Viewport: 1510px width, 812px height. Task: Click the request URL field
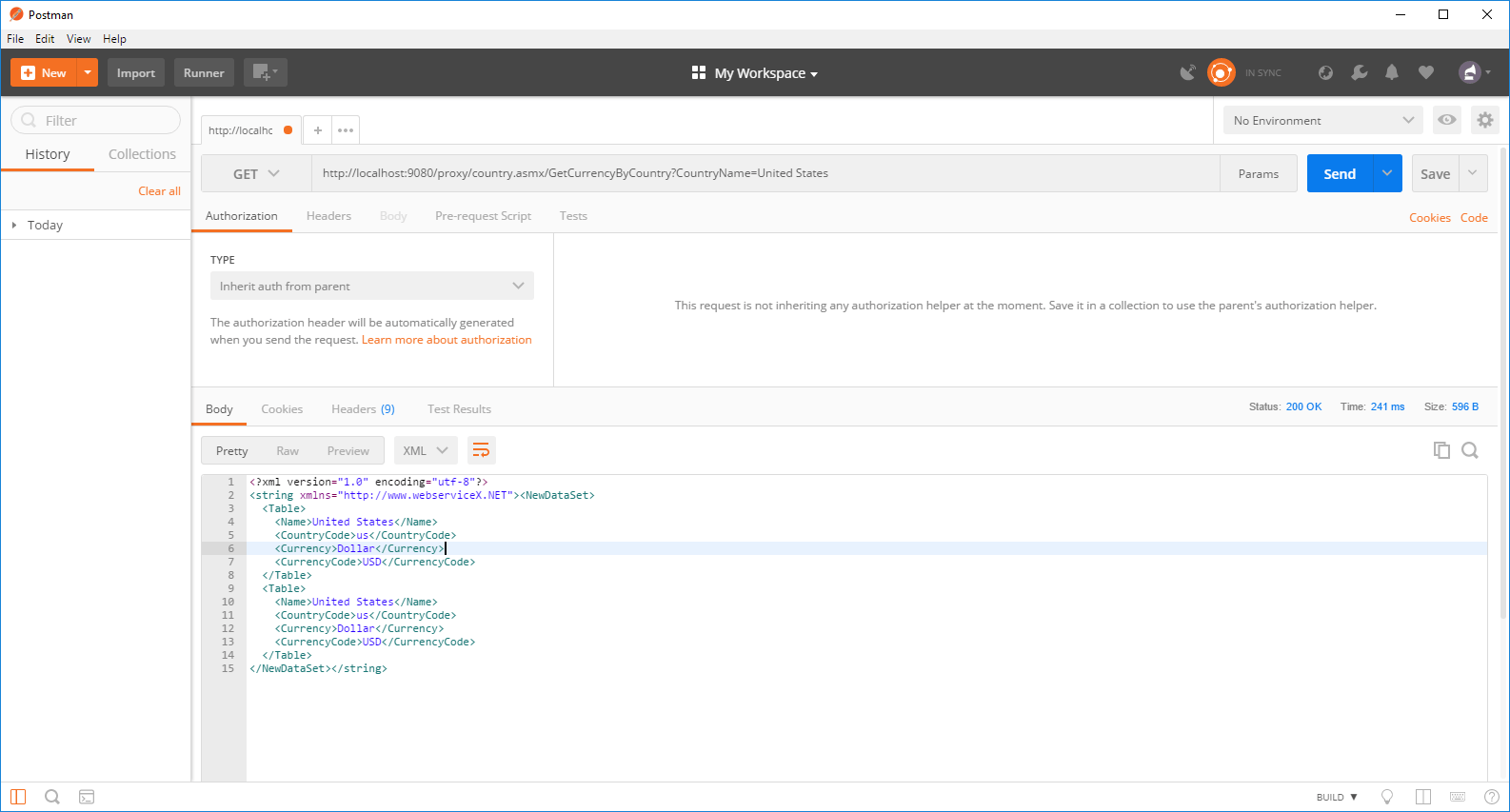click(765, 173)
